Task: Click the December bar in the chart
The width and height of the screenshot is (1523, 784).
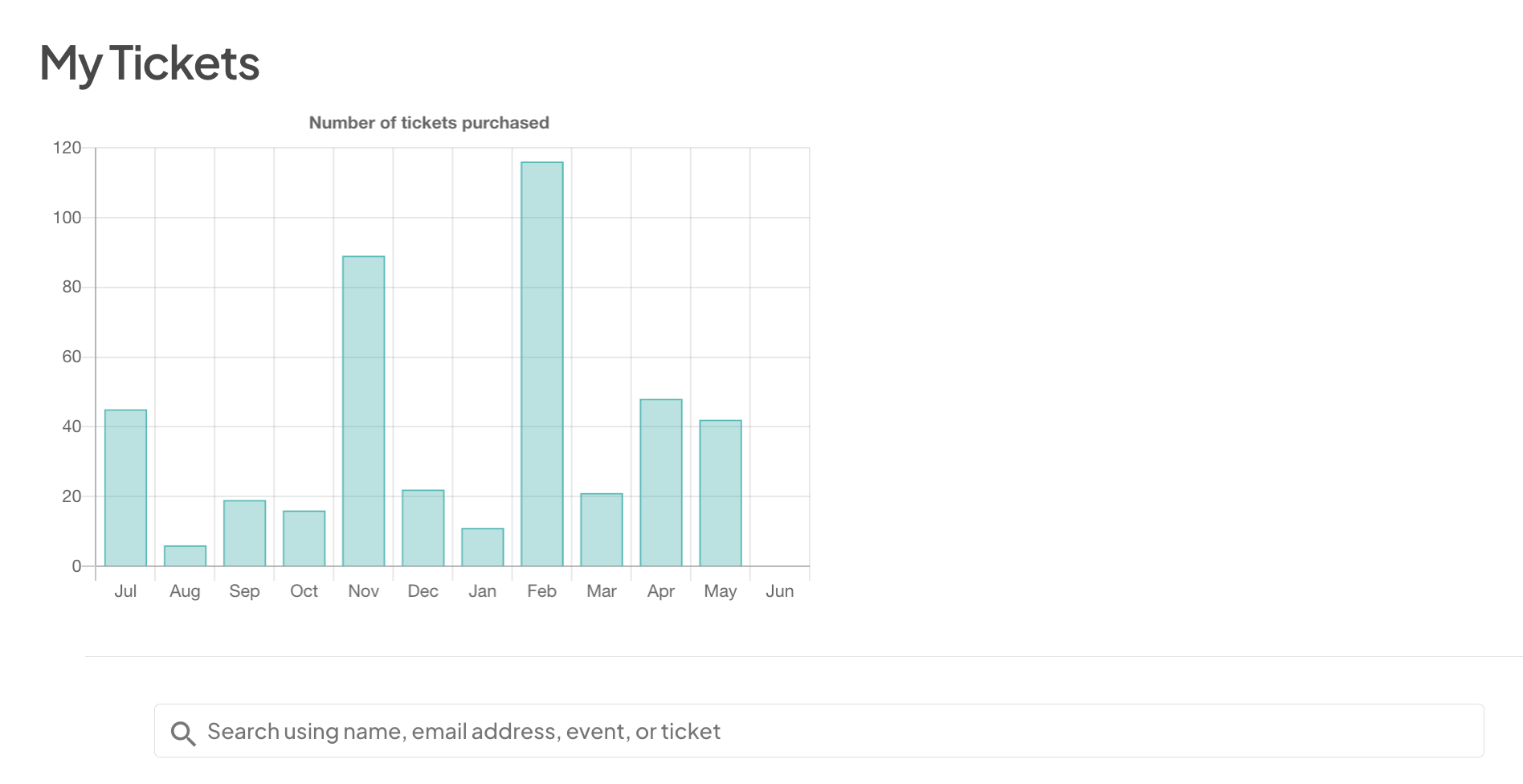Action: click(423, 526)
